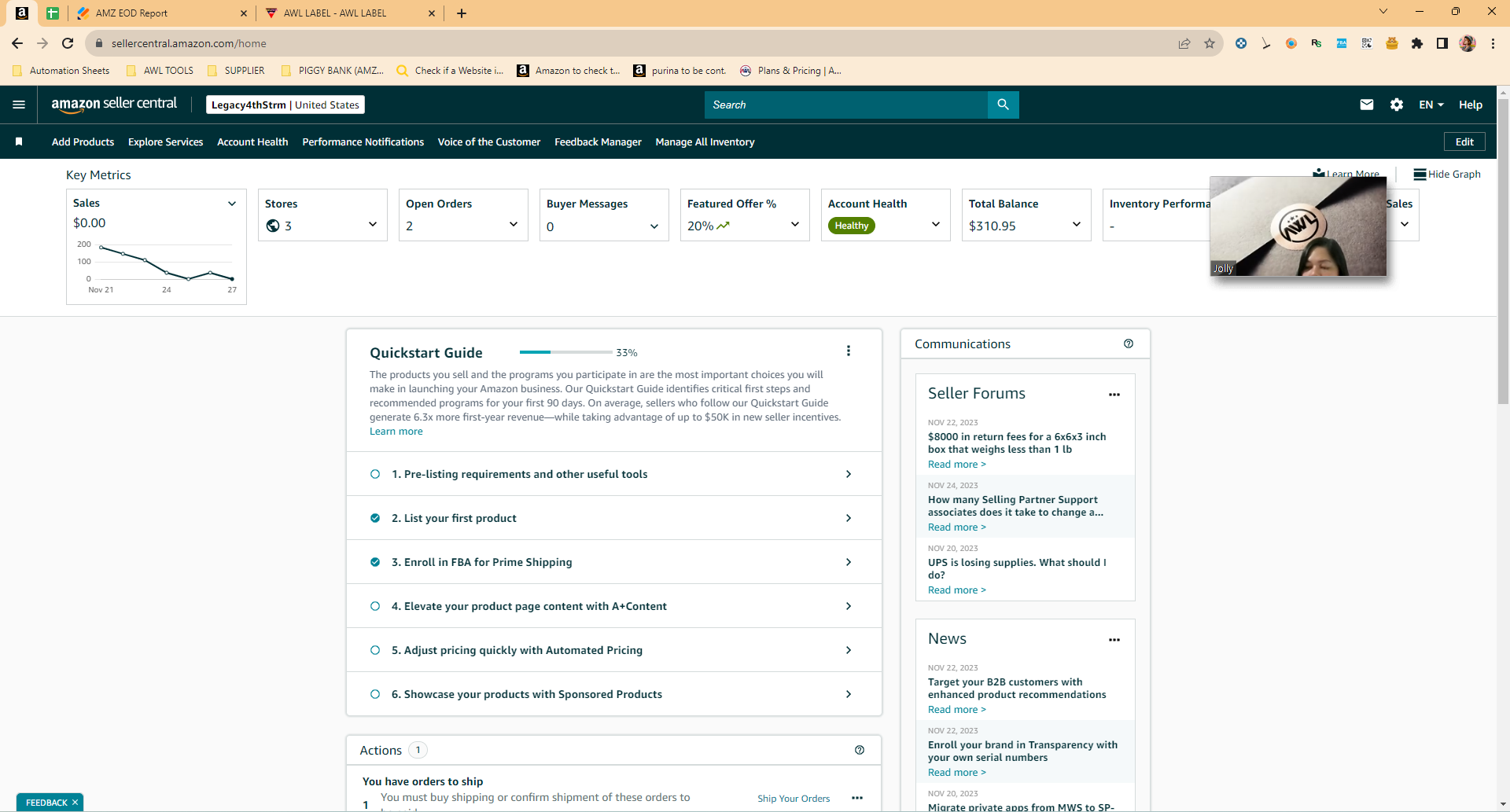Toggle the Chrome side panel icon
Viewport: 1510px width, 812px height.
click(1442, 43)
